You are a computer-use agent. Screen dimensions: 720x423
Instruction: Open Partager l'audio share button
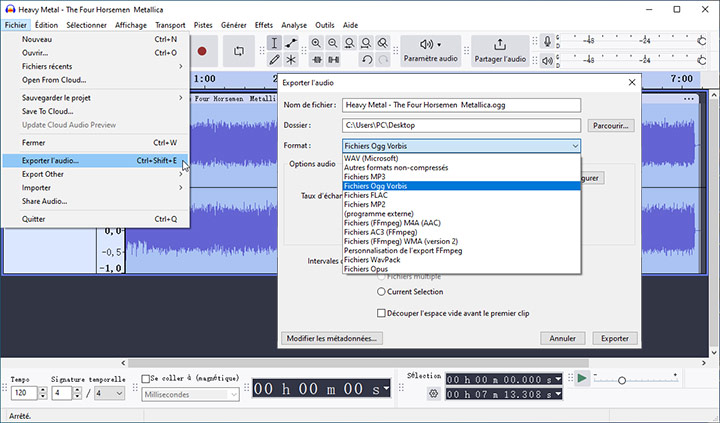[x=500, y=50]
